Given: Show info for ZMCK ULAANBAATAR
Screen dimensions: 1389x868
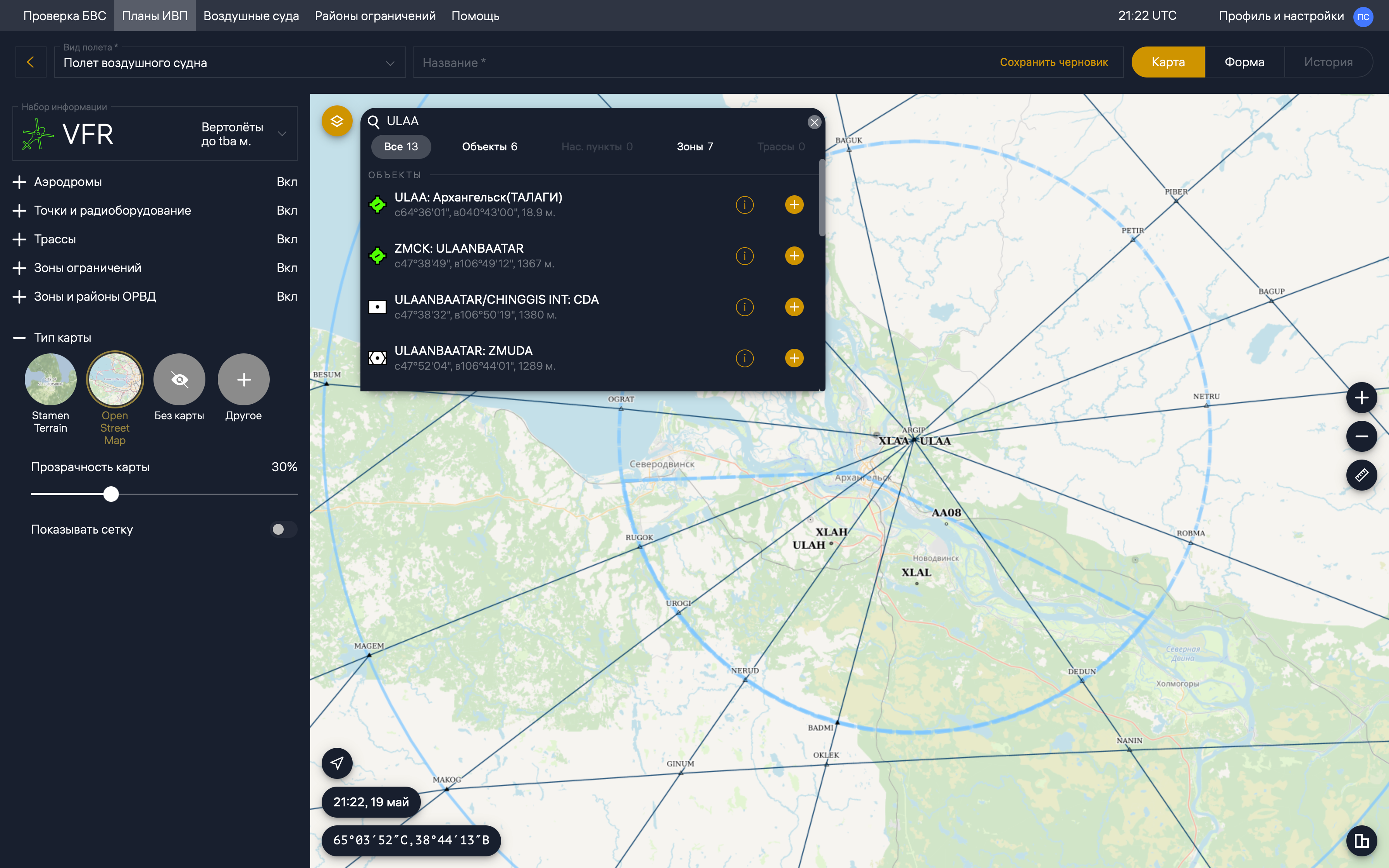Looking at the screenshot, I should click(744, 256).
